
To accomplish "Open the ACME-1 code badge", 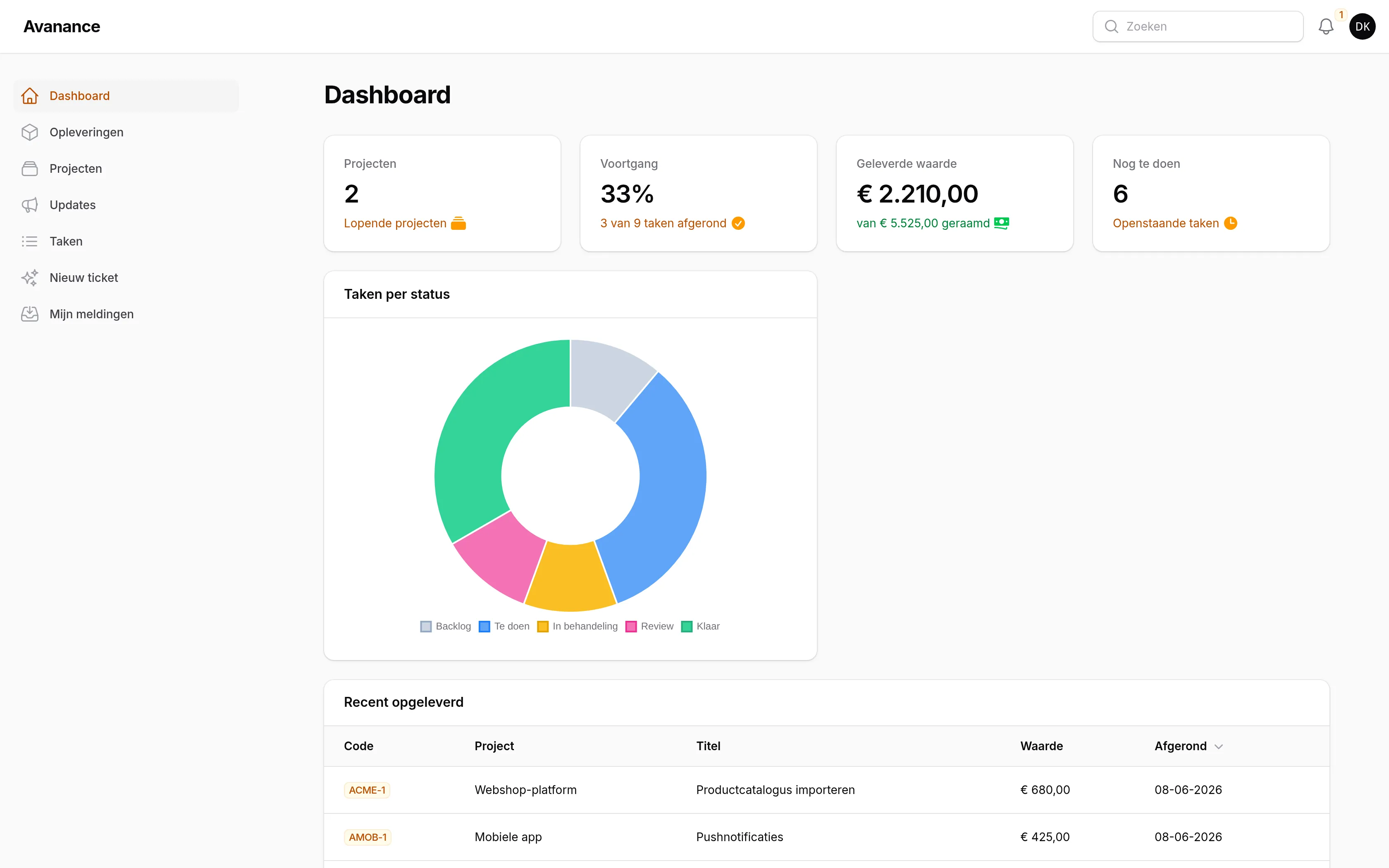I will [x=367, y=790].
